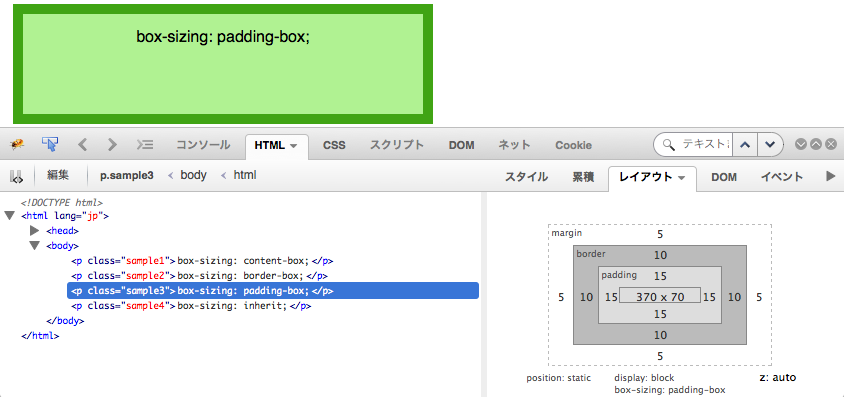Click the display: block text

click(x=644, y=378)
